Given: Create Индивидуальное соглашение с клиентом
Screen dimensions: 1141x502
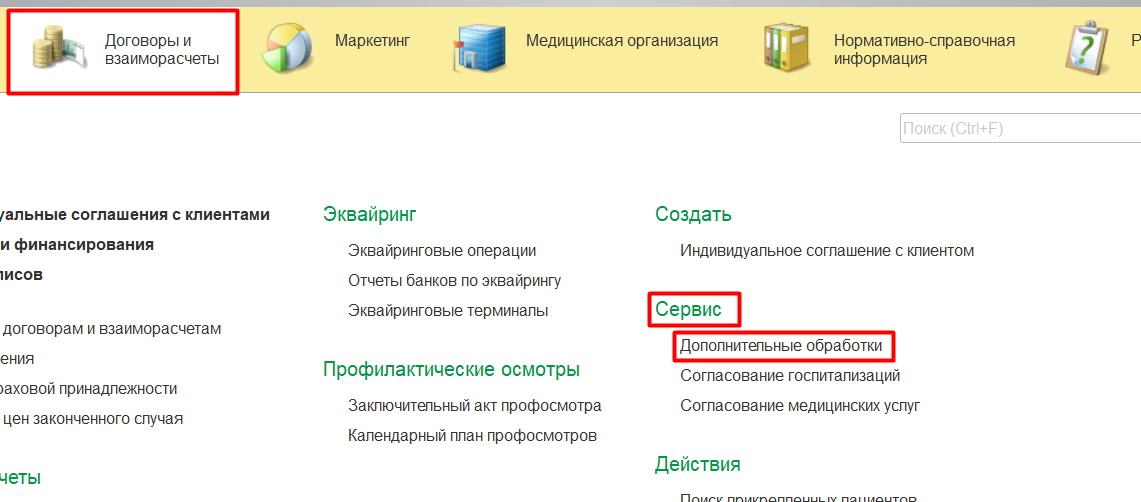Looking at the screenshot, I should coord(826,251).
